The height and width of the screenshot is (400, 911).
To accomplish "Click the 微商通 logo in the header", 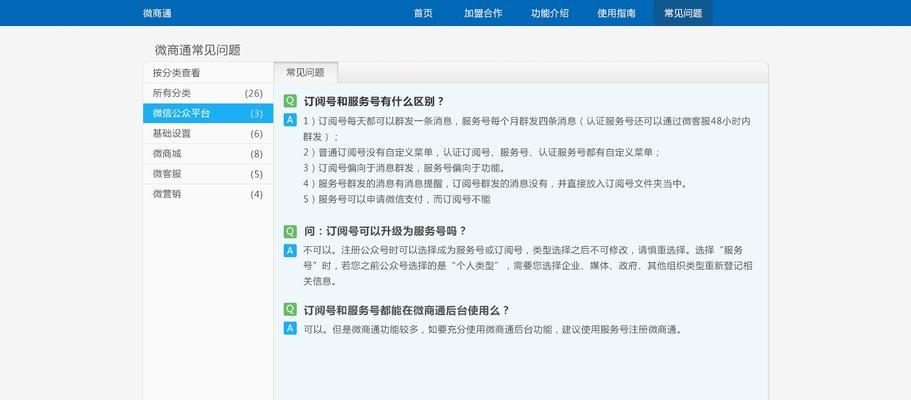I will tap(157, 13).
